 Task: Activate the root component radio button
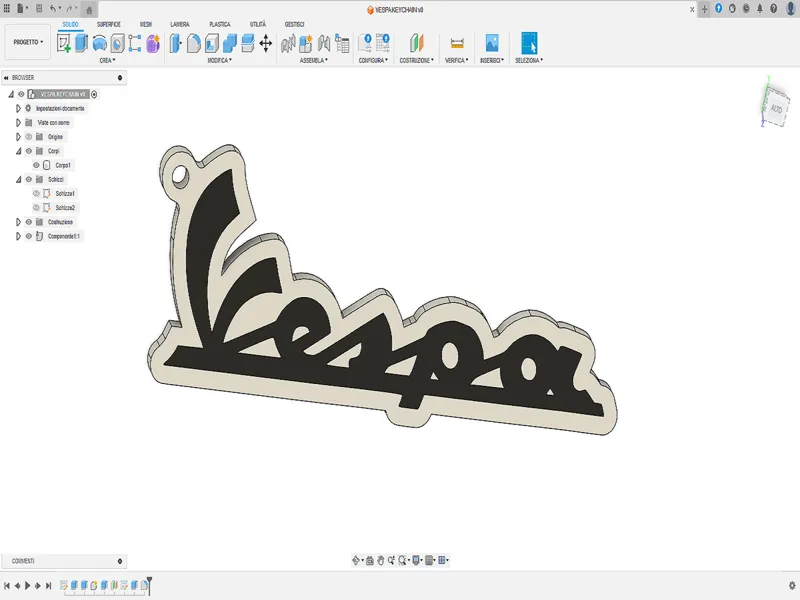94,94
